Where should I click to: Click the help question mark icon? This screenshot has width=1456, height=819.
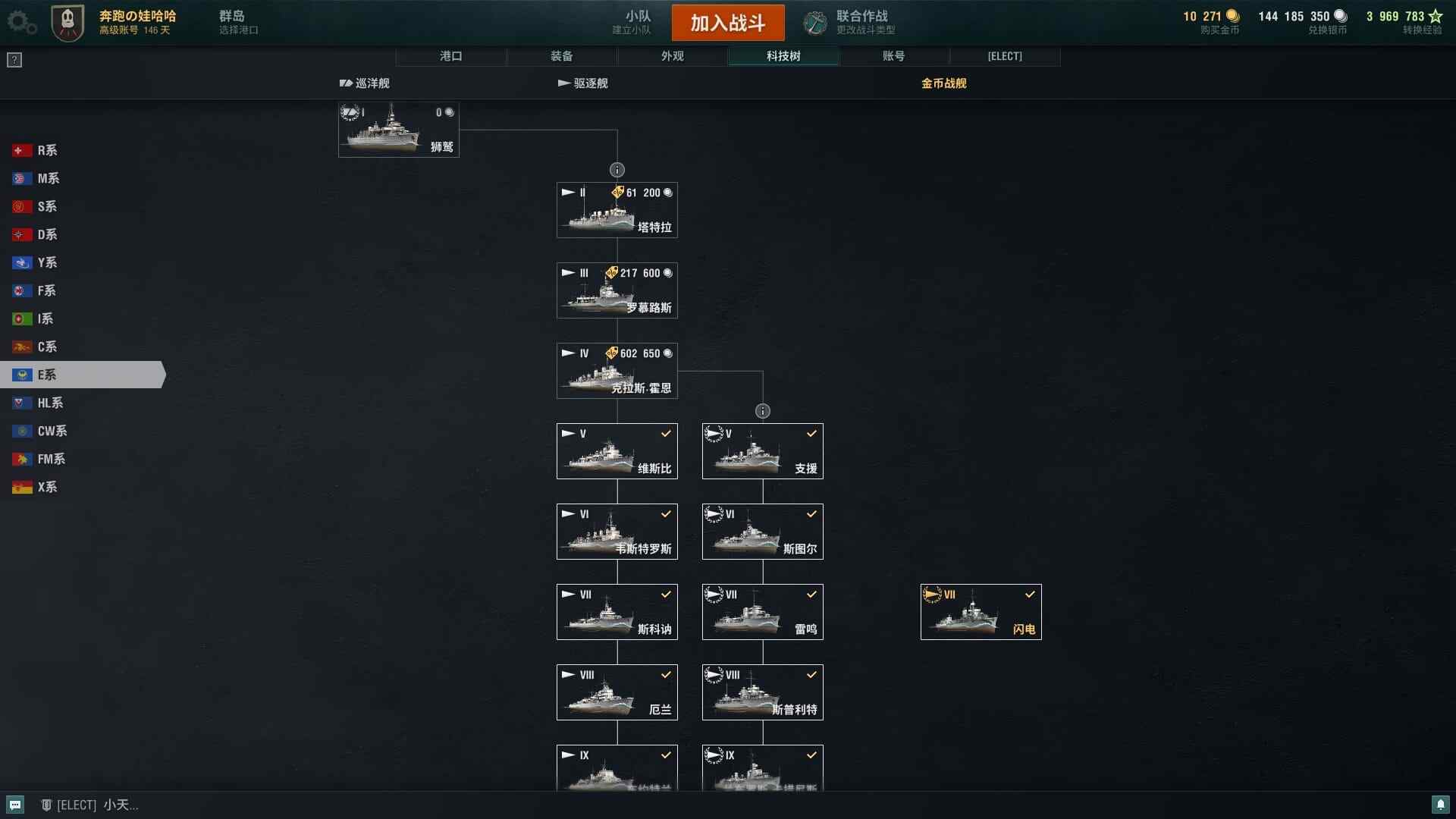click(14, 60)
